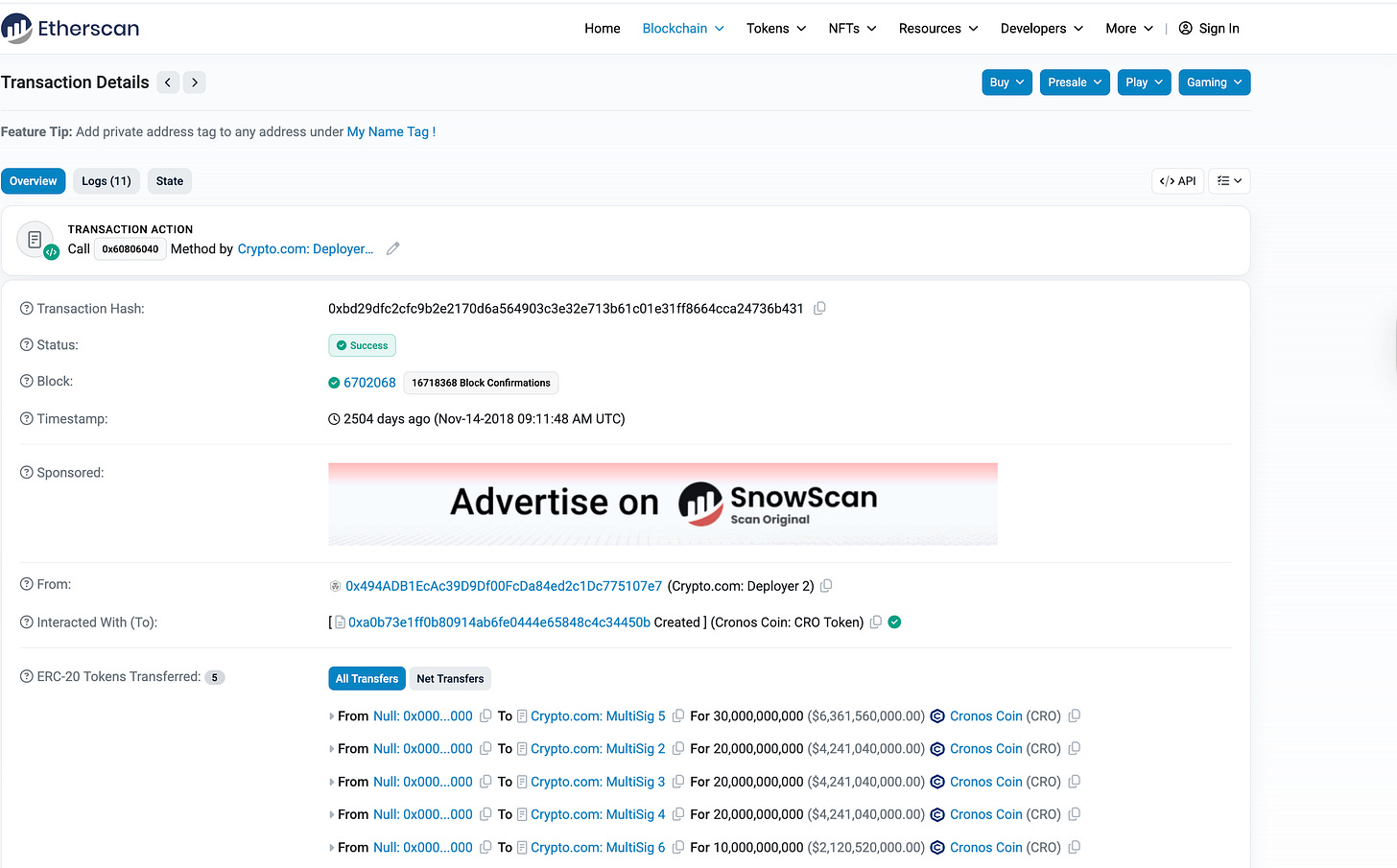Click help icon next to Block

(x=27, y=382)
